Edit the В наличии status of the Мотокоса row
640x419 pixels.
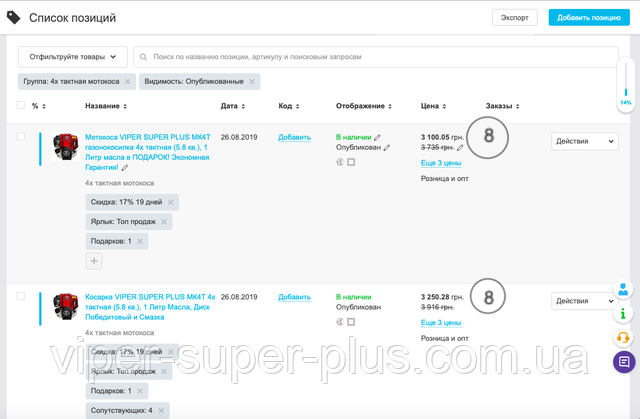(x=377, y=137)
